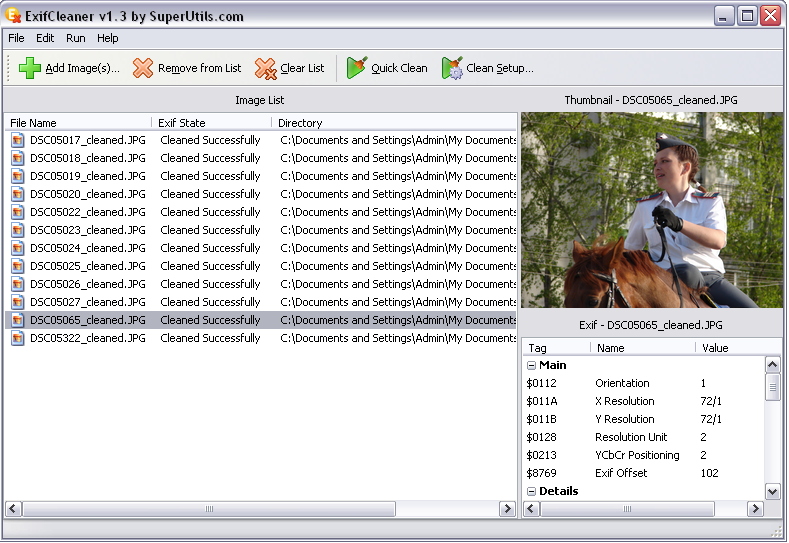Open the Edit menu
Image resolution: width=789 pixels, height=543 pixels.
(45, 38)
